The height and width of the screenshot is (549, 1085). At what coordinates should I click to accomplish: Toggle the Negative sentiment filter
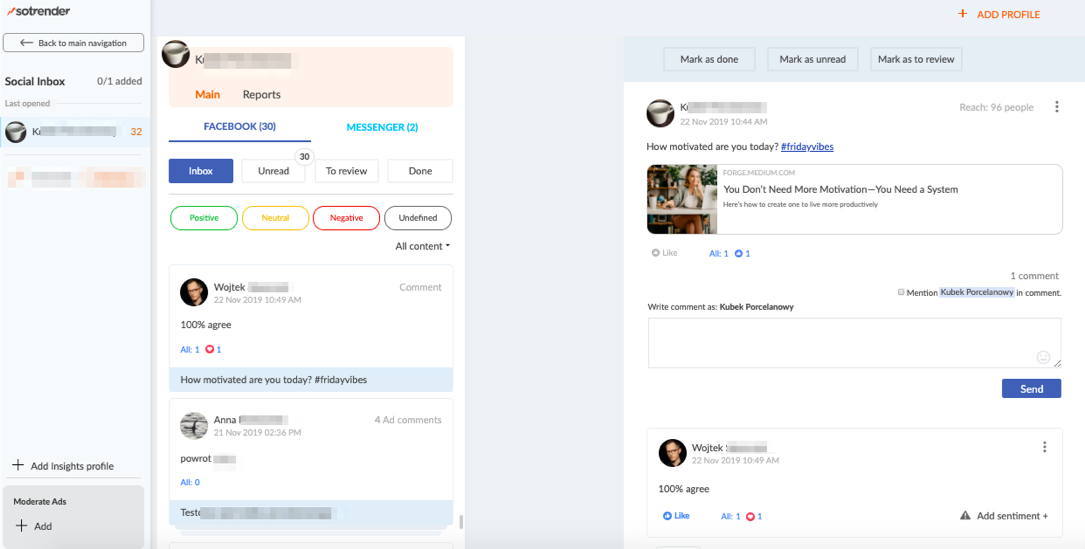(346, 218)
